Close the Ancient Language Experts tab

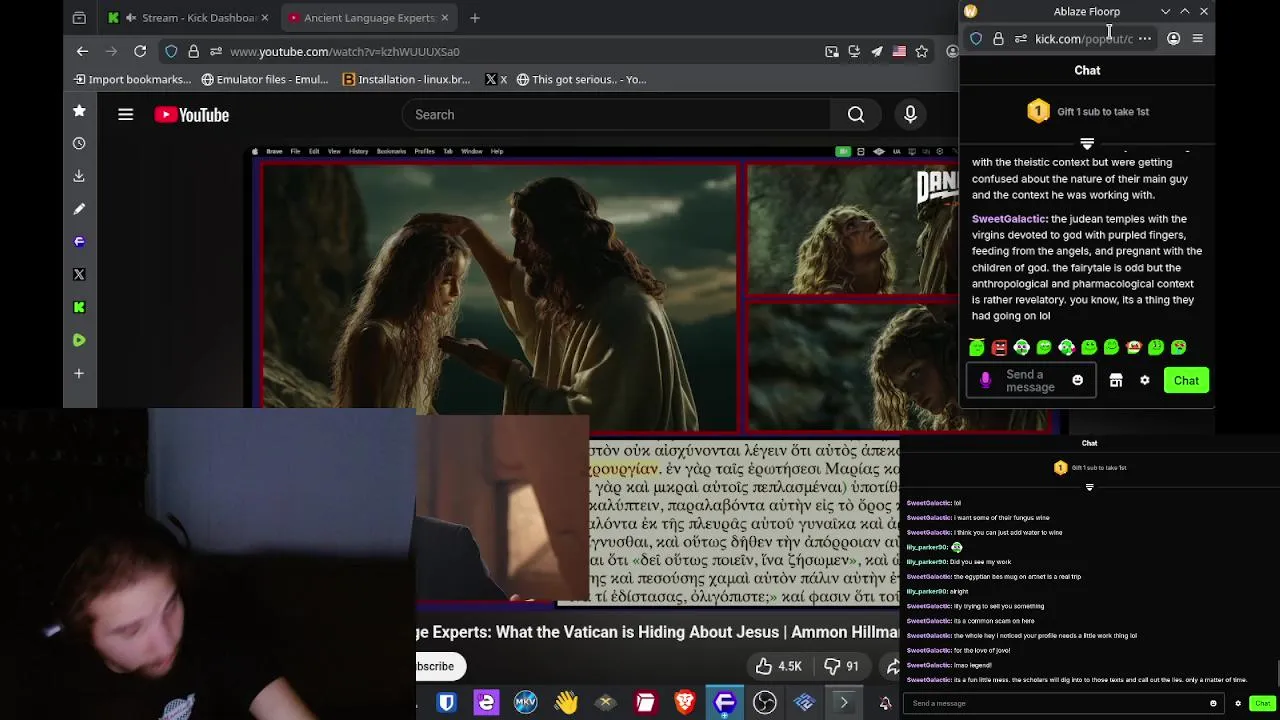[444, 17]
